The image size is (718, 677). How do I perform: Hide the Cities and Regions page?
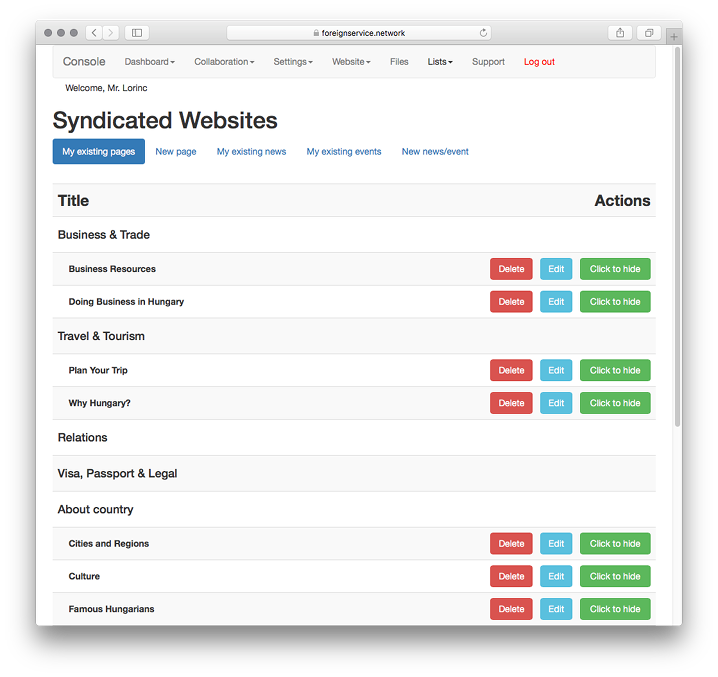615,544
